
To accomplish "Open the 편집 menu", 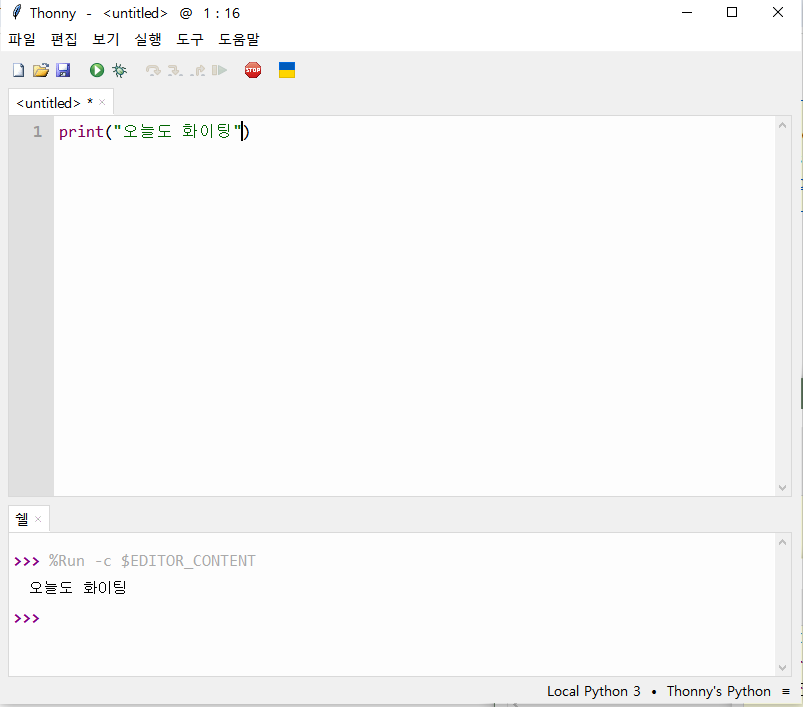I will pos(64,39).
